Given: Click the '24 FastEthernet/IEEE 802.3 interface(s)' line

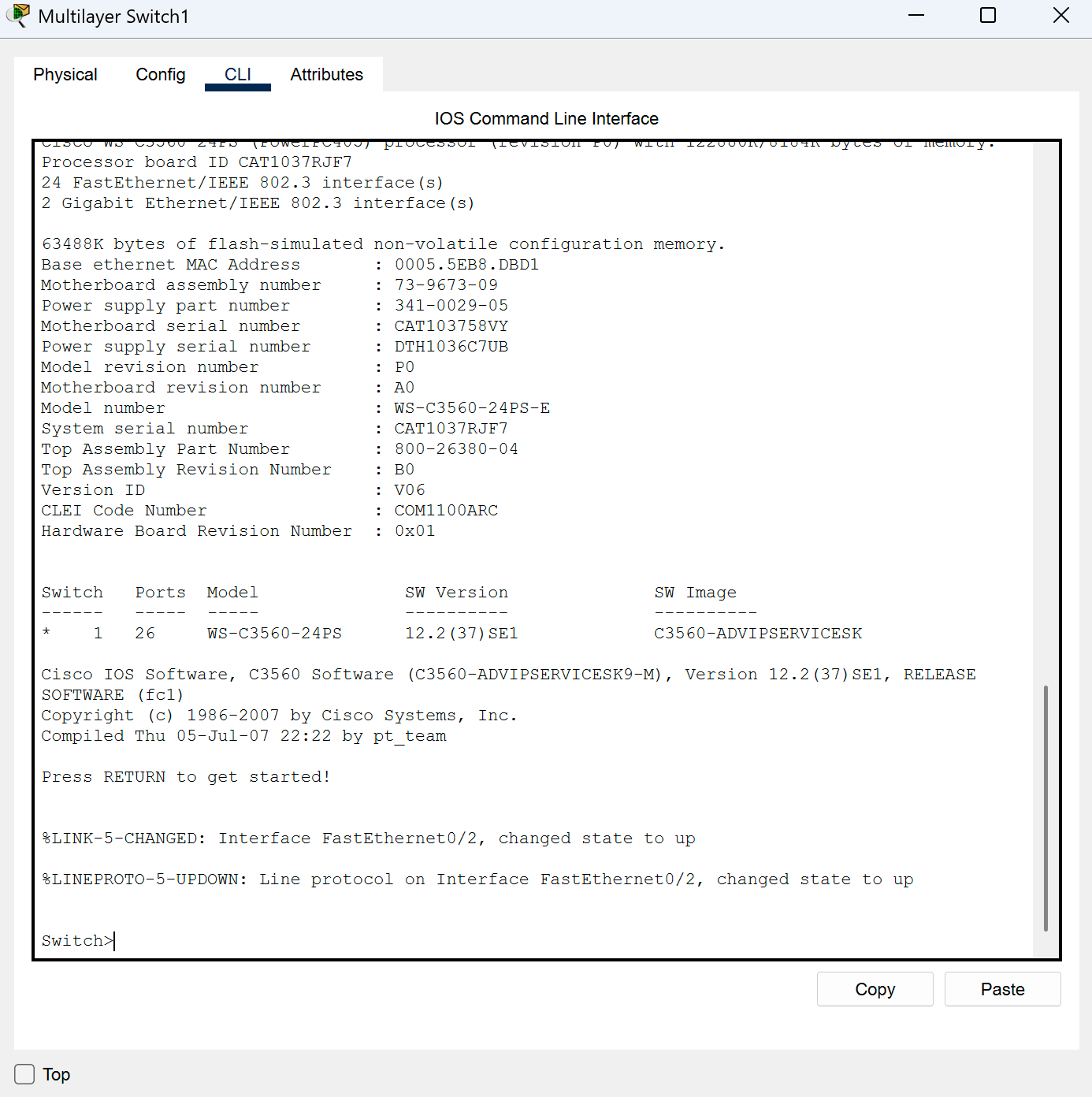Looking at the screenshot, I should point(243,183).
